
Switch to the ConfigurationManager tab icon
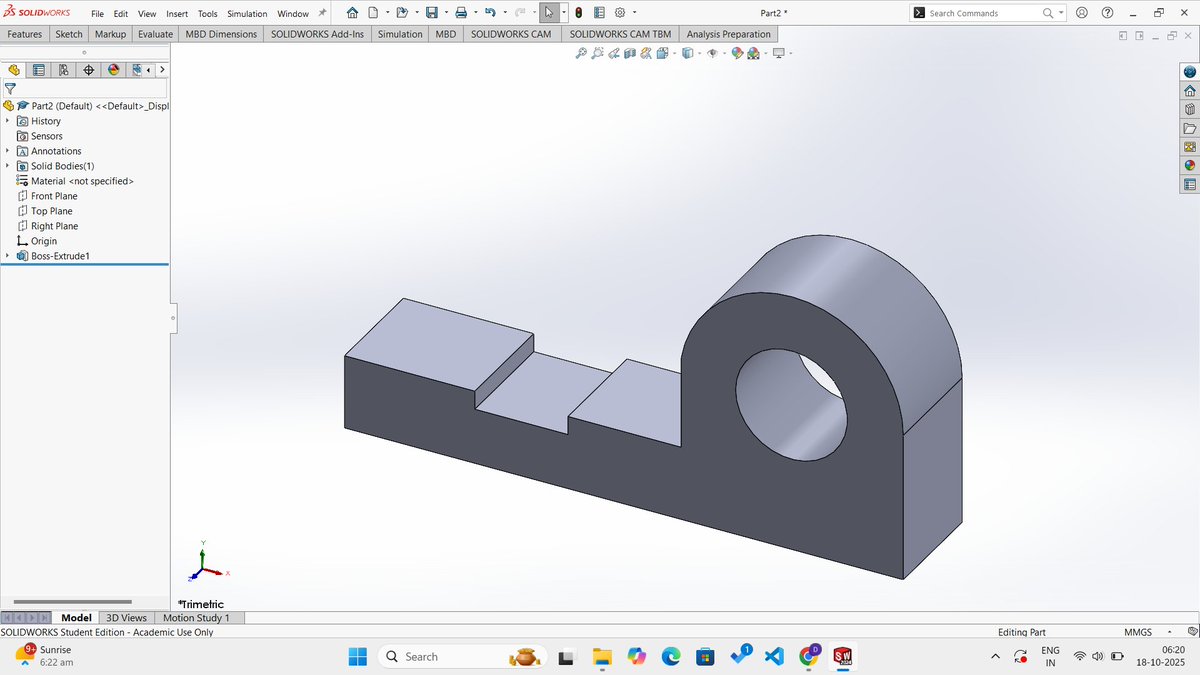(64, 70)
